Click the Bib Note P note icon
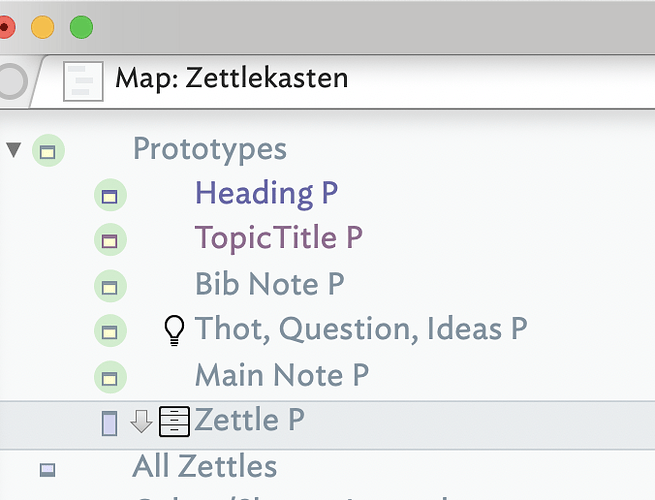 pos(110,287)
